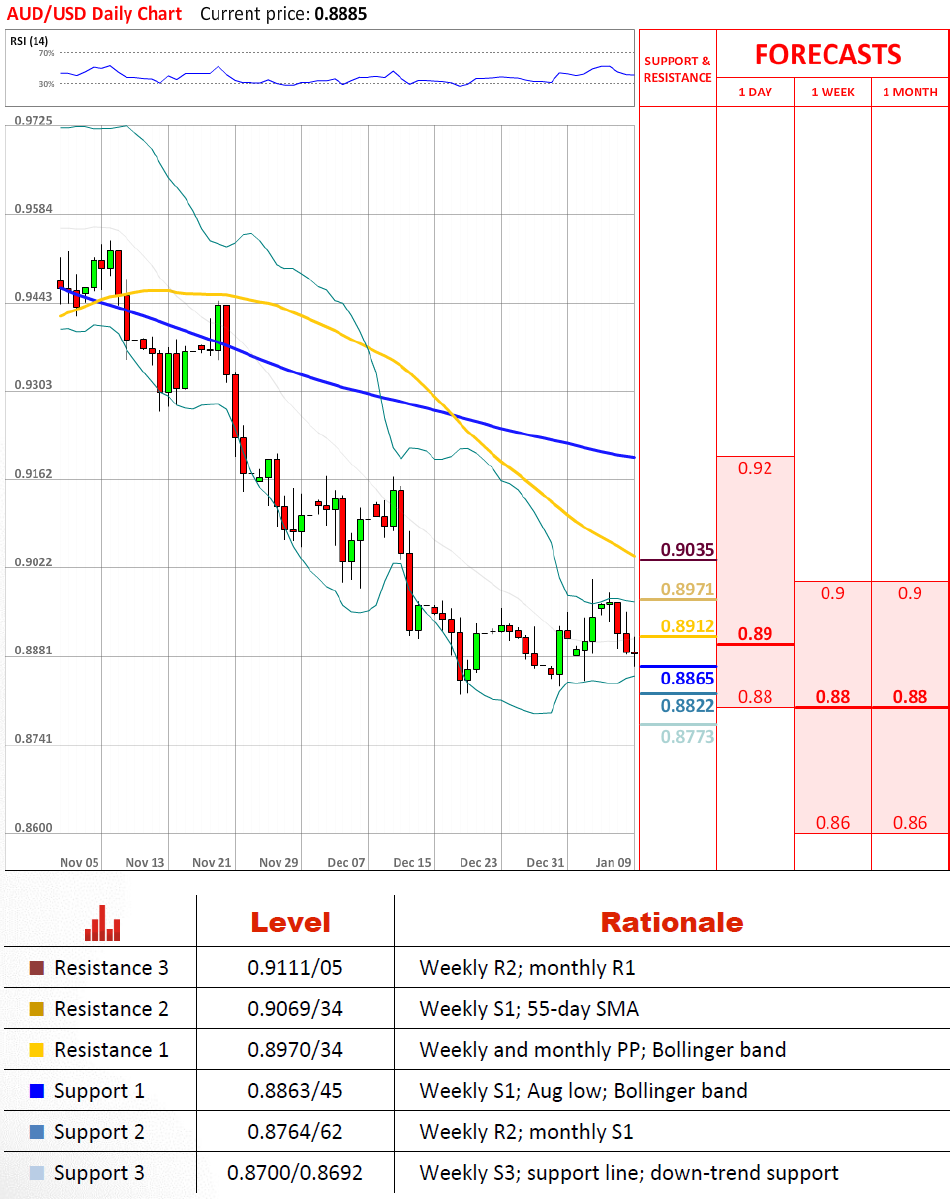Click the 0.9 value in 1 week column
The height and width of the screenshot is (1199, 952).
(x=833, y=593)
